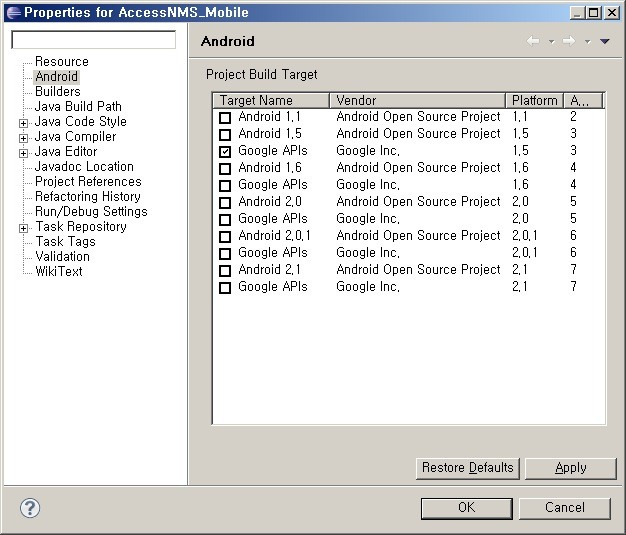Click the API level column header
626x535 pixels.
582,100
